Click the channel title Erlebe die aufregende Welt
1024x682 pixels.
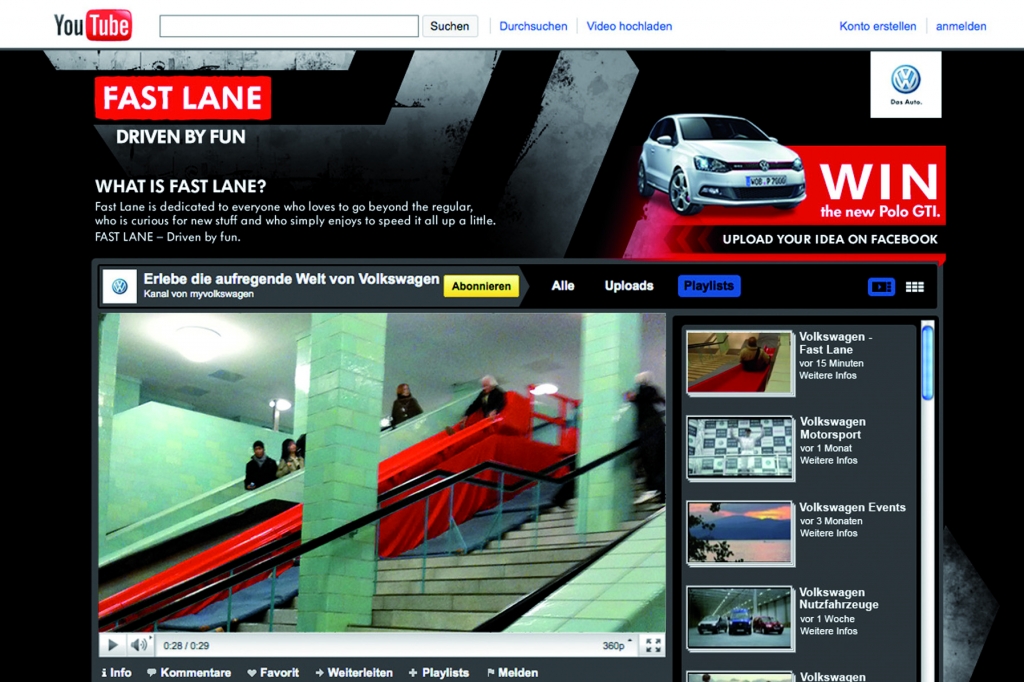[x=291, y=279]
